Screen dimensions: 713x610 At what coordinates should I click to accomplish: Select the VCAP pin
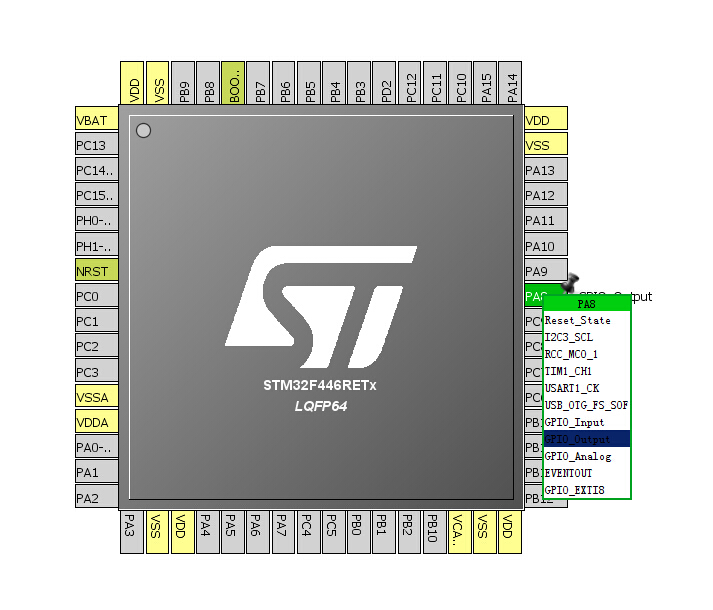coord(460,532)
